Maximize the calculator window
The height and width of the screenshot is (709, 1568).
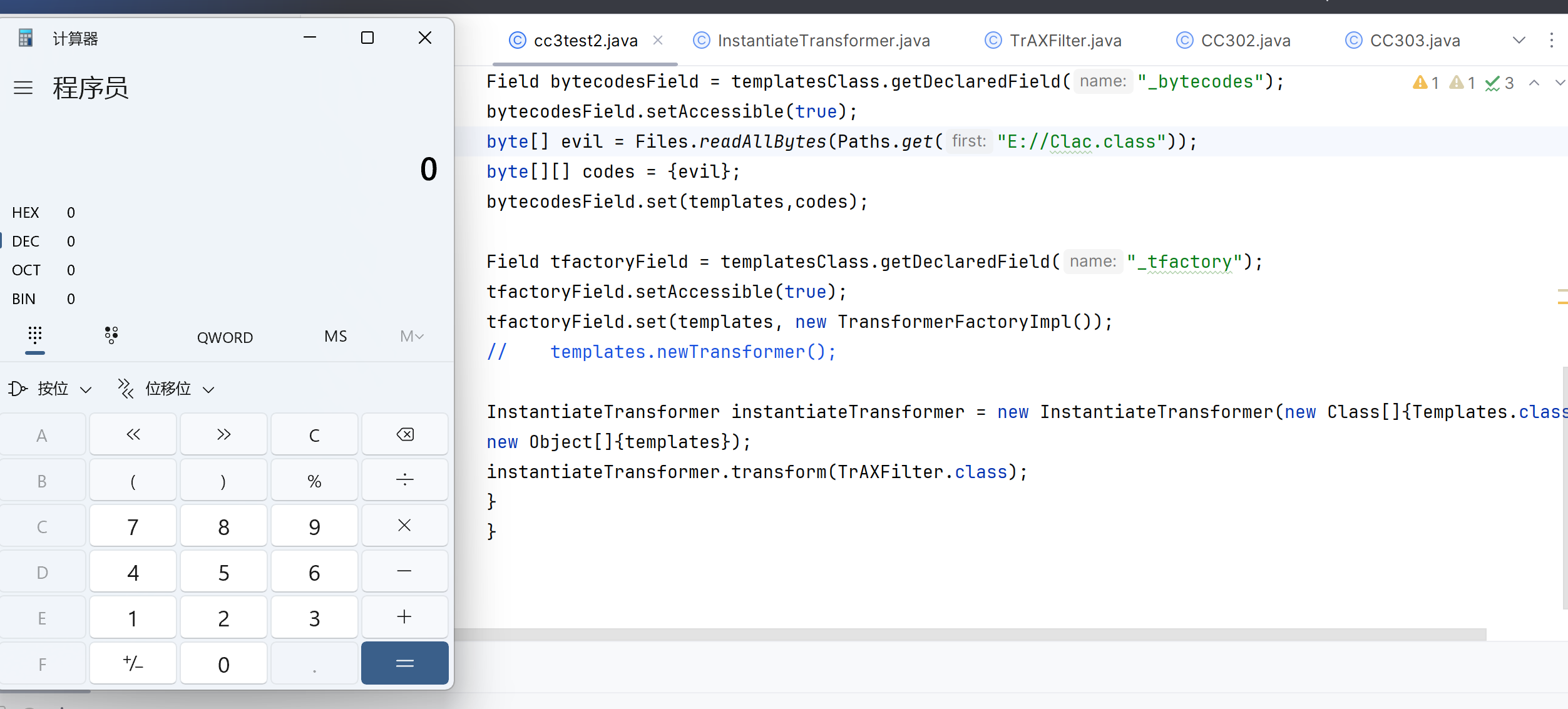point(367,38)
